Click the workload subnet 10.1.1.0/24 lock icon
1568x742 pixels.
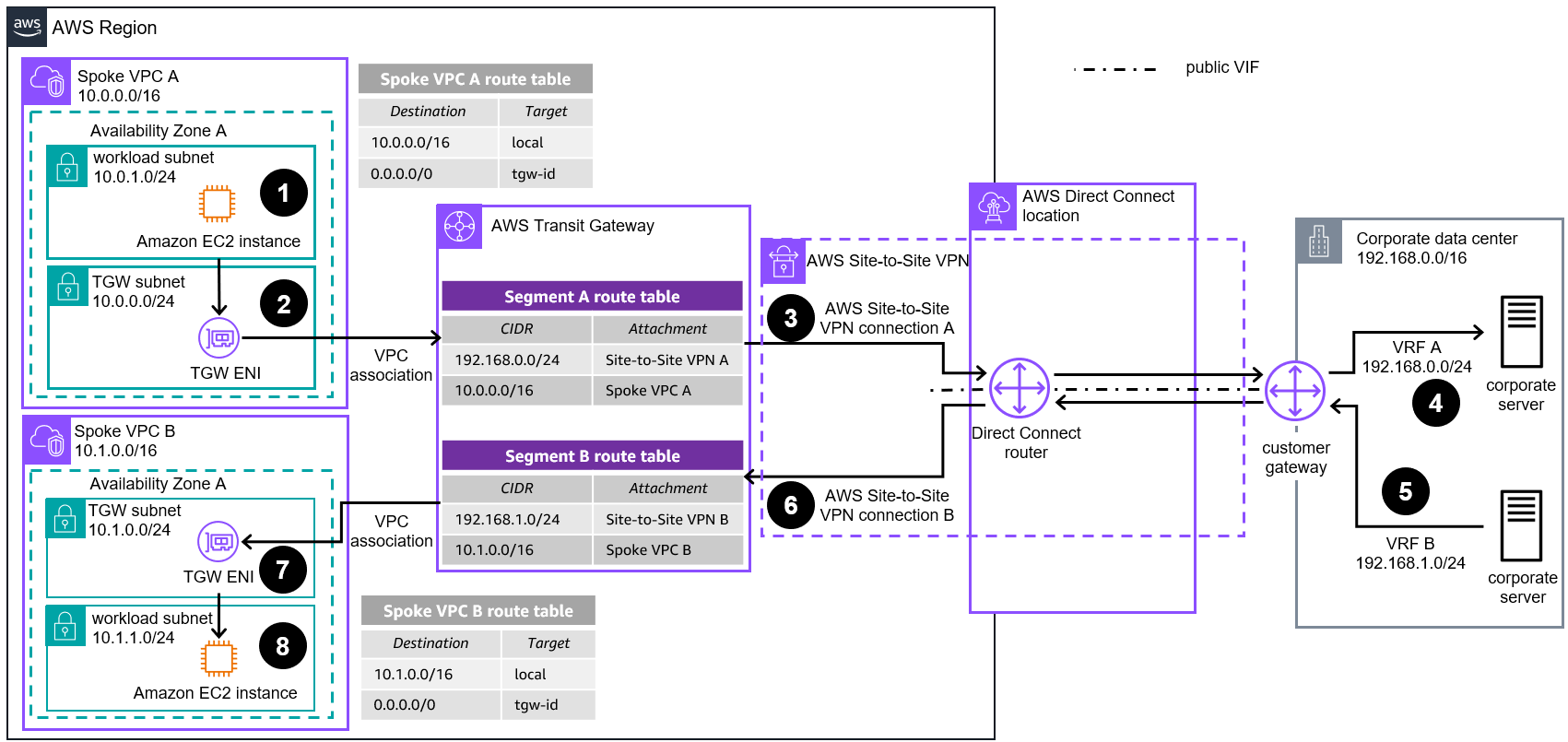coord(65,627)
